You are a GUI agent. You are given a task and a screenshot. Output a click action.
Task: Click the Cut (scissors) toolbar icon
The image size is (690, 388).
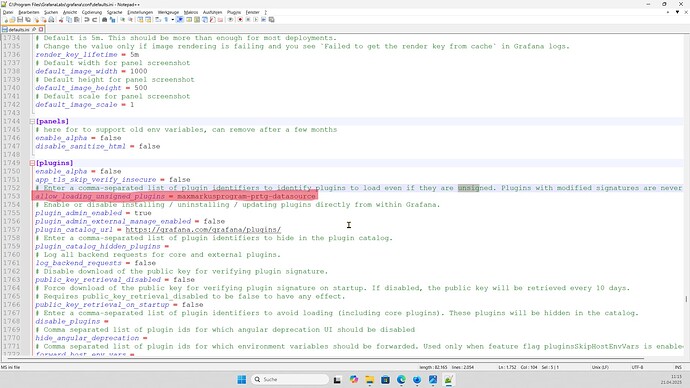click(x=61, y=20)
